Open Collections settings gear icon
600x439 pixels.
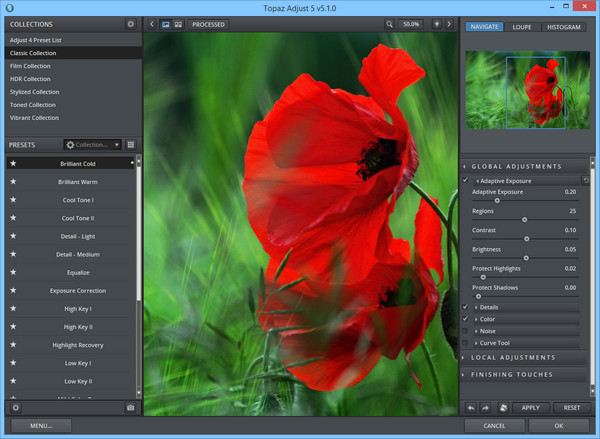130,23
